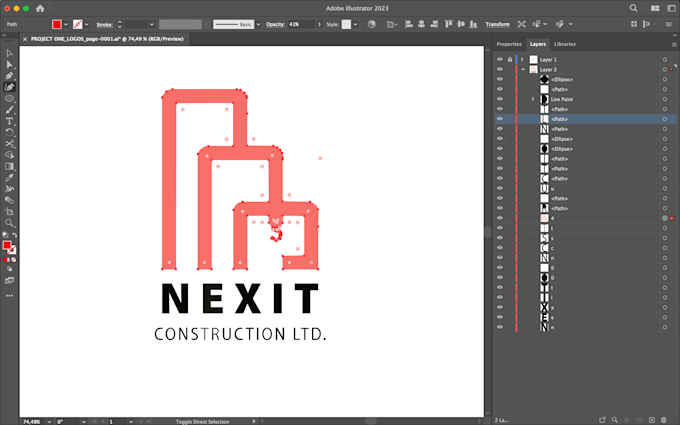Toggle lock on Layer 1
680x425 pixels.
[510, 59]
